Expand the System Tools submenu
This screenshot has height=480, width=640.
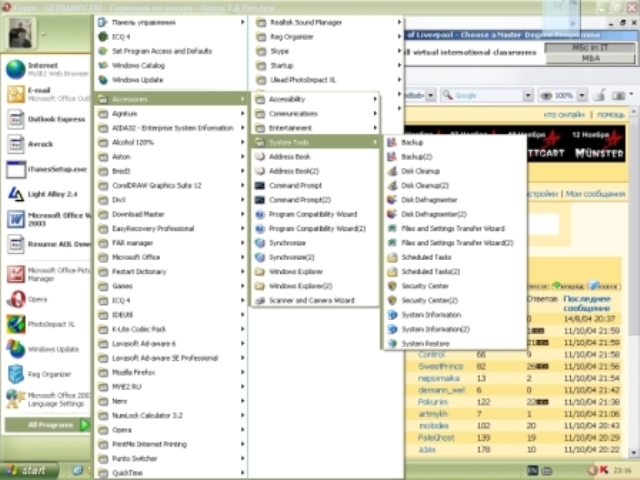coord(315,142)
